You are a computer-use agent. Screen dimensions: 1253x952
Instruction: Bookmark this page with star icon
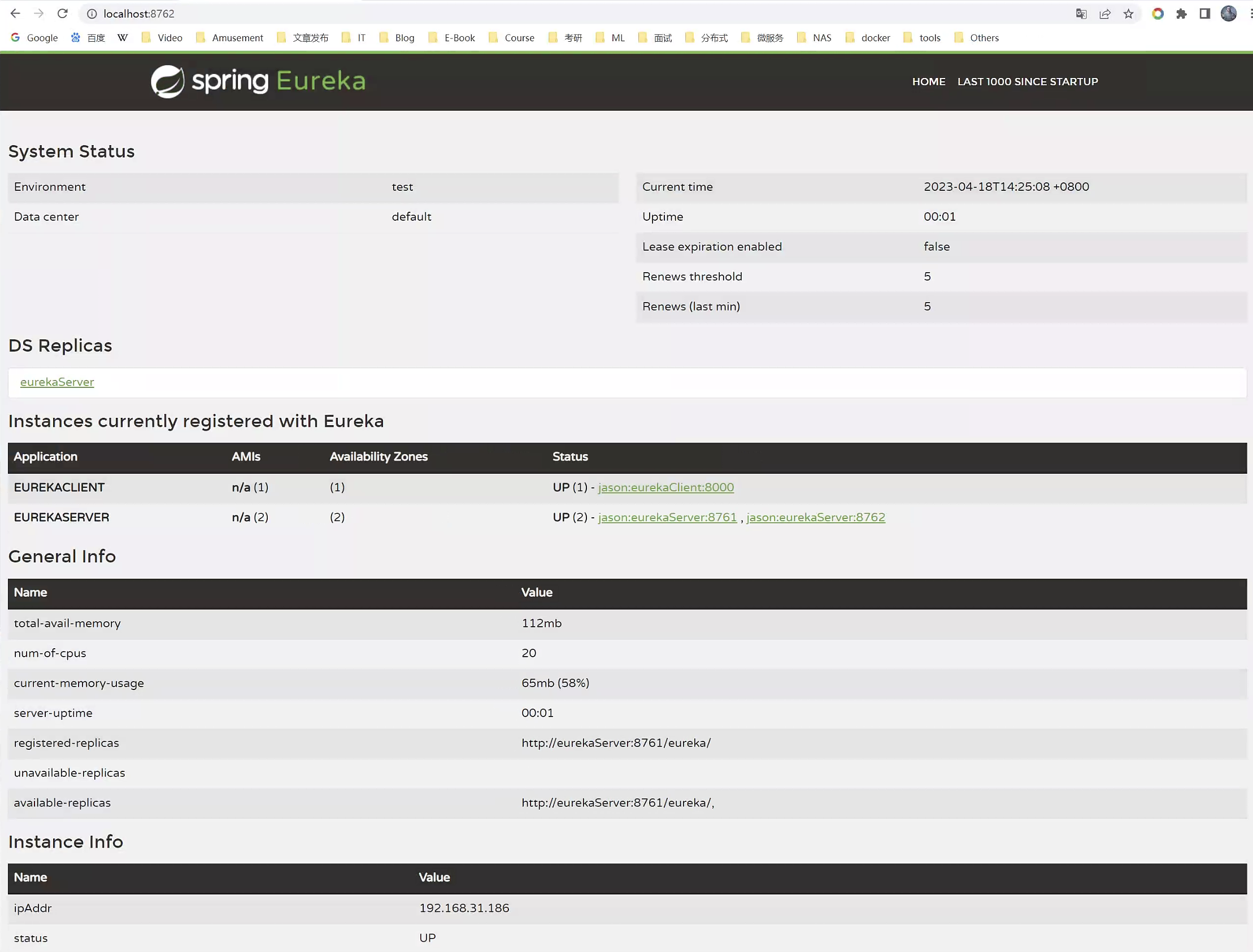click(1128, 14)
